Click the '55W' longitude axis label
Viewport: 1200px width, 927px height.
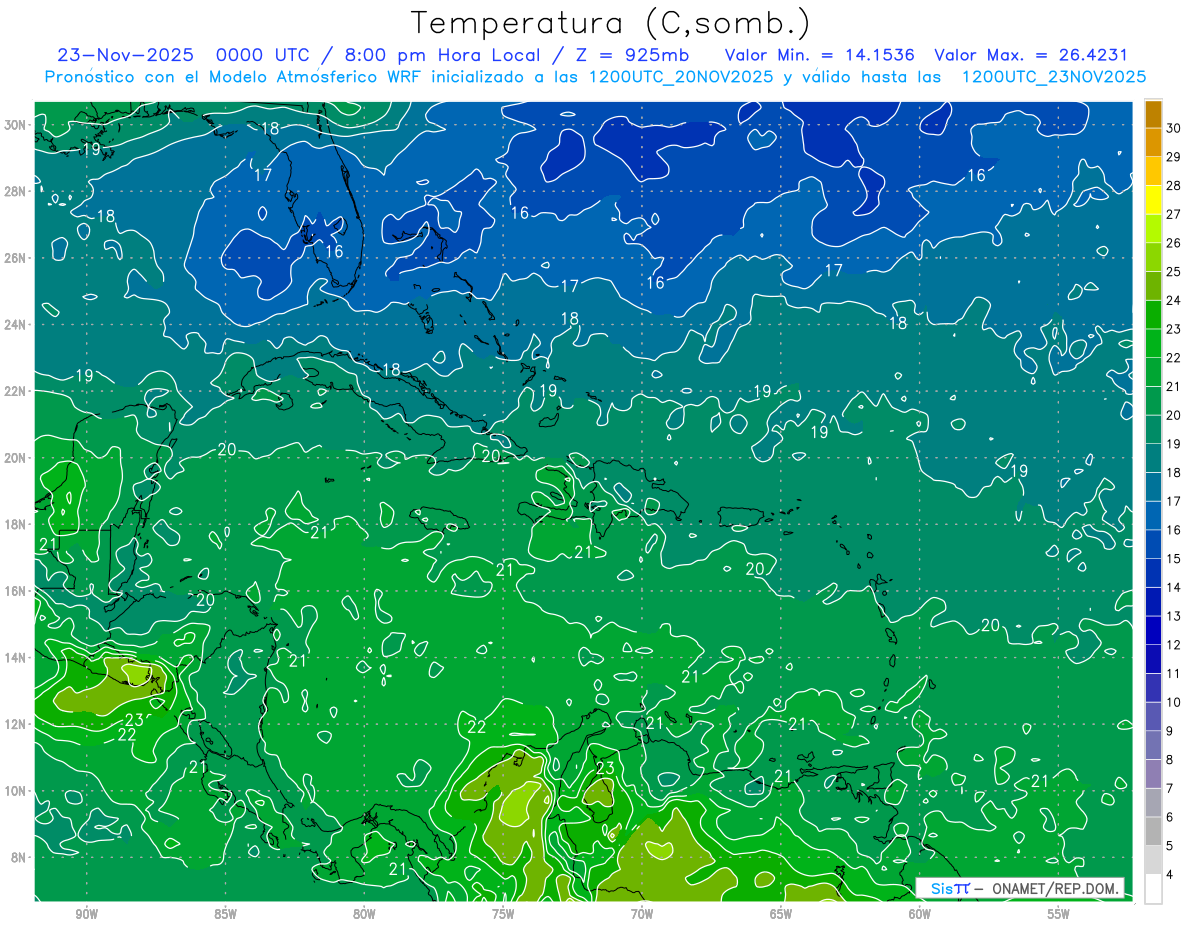coord(1059,914)
